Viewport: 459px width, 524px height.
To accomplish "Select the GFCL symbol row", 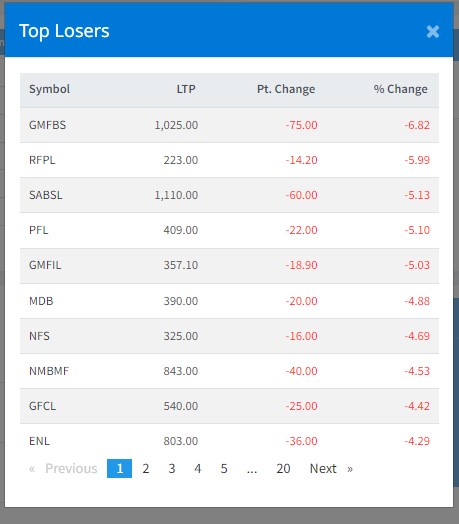I will [x=229, y=406].
